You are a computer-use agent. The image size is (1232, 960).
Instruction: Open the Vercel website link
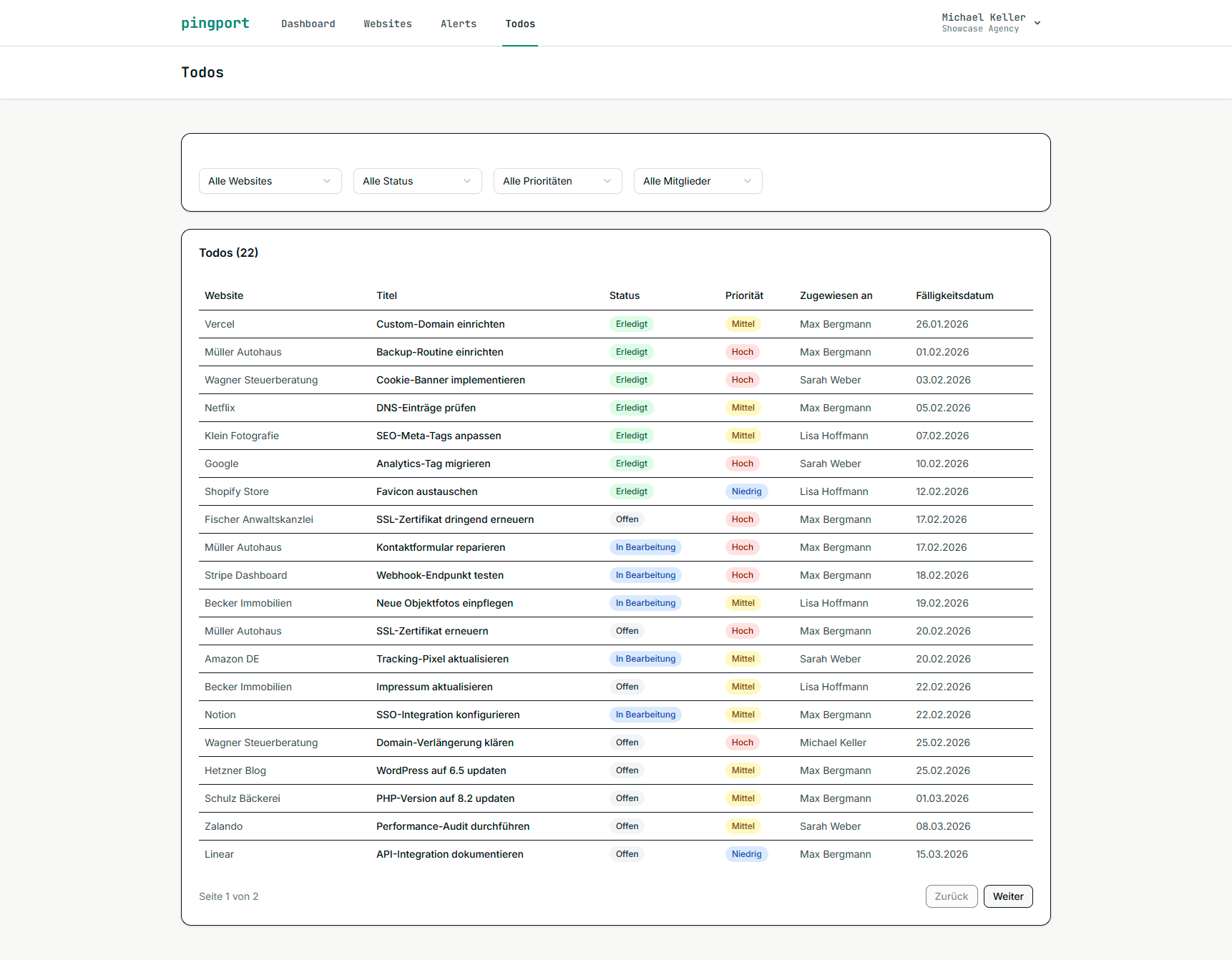click(219, 324)
